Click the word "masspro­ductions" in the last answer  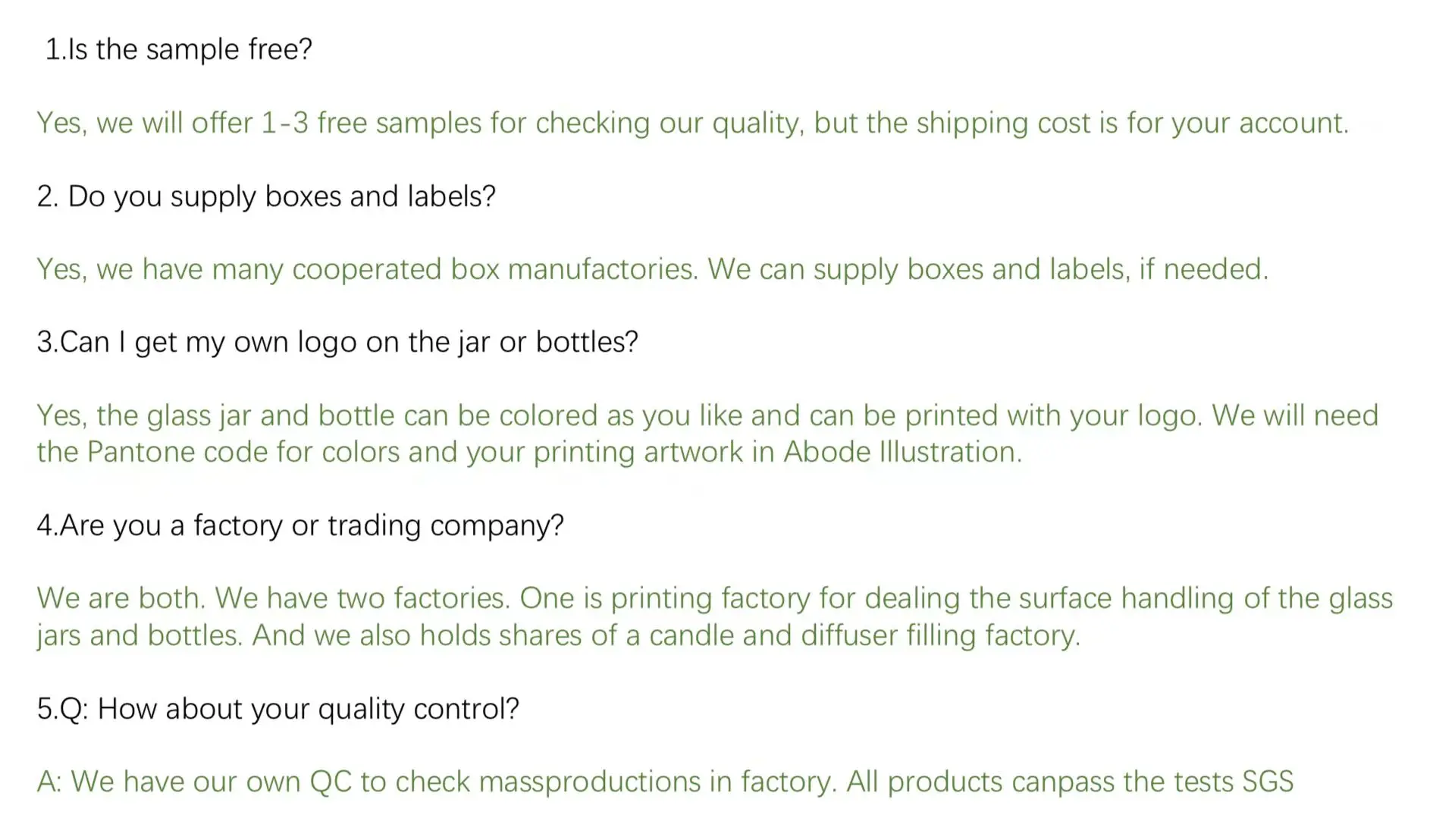pyautogui.click(x=590, y=782)
